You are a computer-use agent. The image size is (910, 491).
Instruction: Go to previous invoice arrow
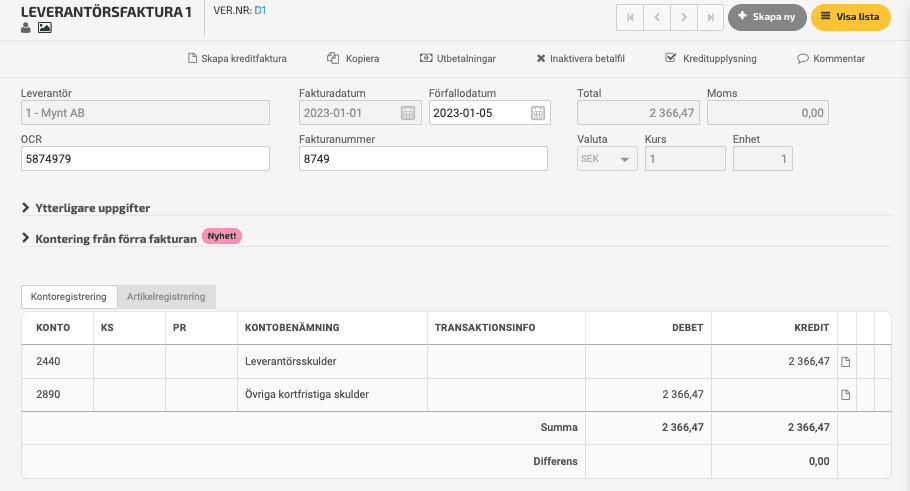657,17
